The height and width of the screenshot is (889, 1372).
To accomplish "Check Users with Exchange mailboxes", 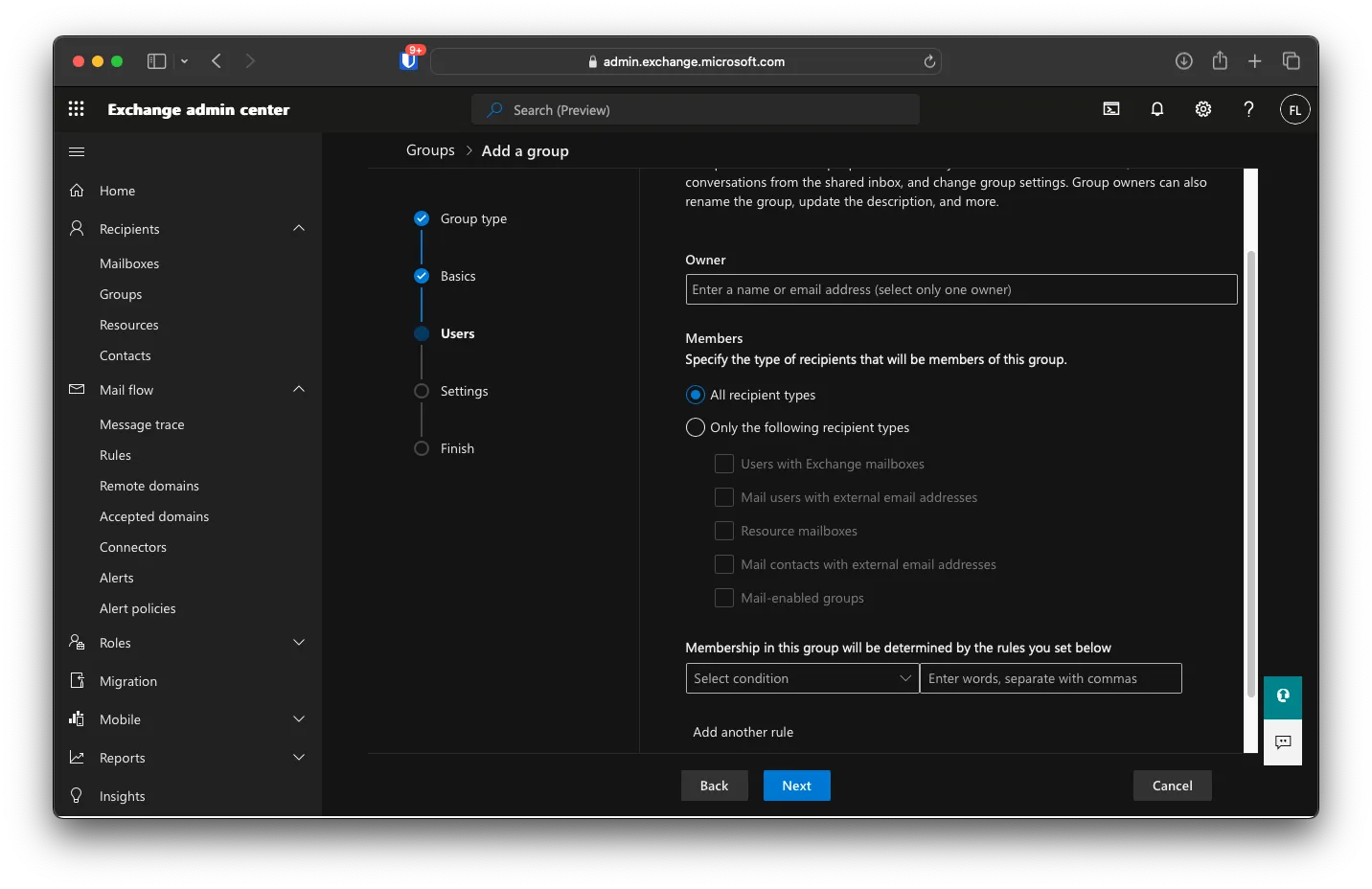I will pyautogui.click(x=724, y=464).
